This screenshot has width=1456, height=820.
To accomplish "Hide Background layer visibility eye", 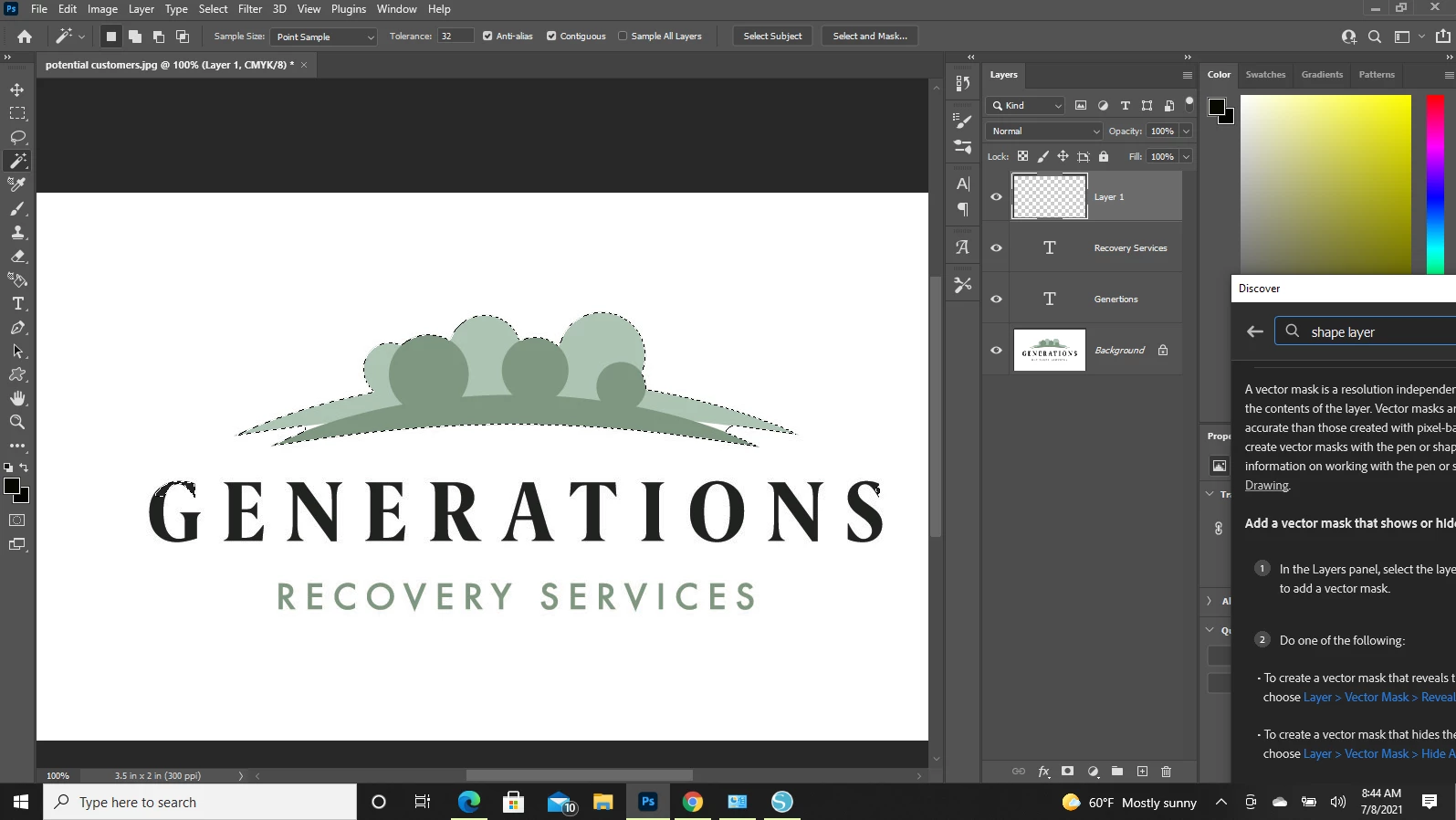I will pos(996,351).
